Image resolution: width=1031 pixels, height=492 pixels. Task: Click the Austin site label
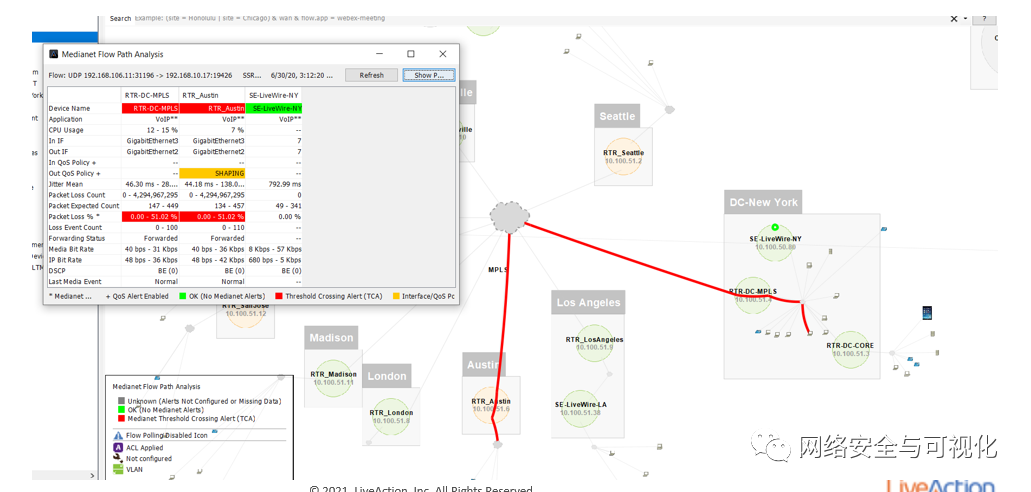pos(483,364)
